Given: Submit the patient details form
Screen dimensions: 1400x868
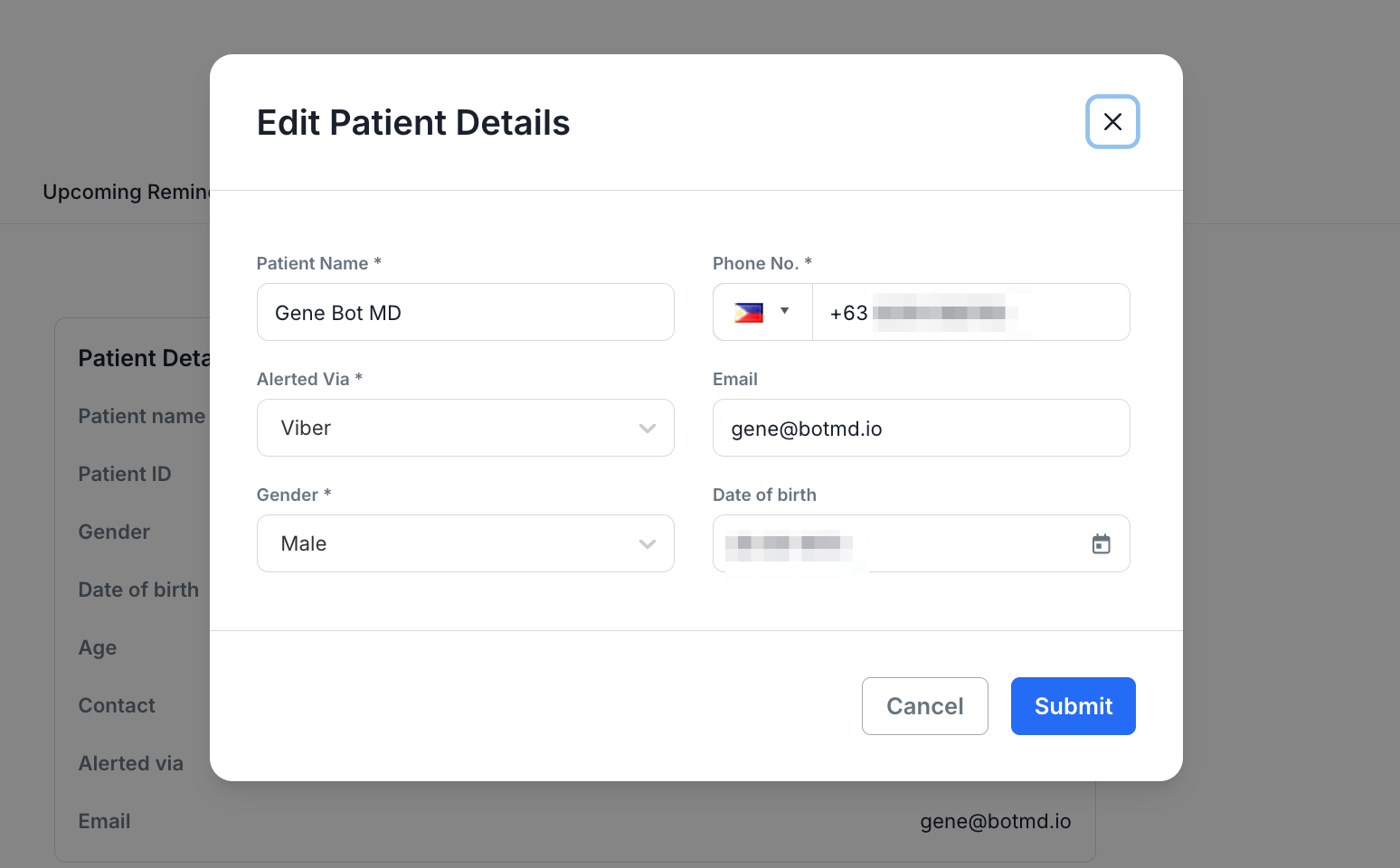Looking at the screenshot, I should (1073, 706).
